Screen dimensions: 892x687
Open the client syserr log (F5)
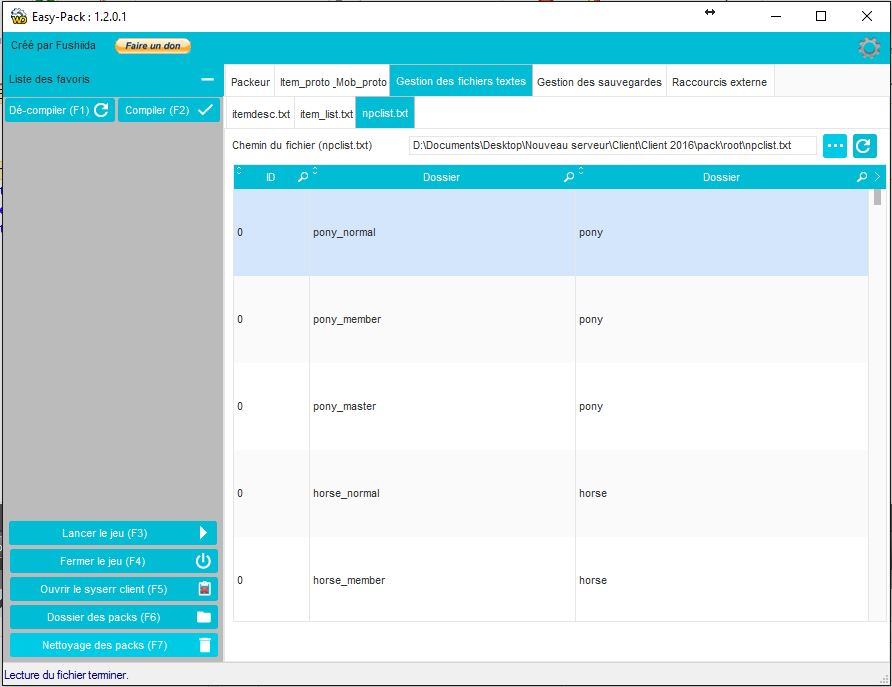pos(113,589)
